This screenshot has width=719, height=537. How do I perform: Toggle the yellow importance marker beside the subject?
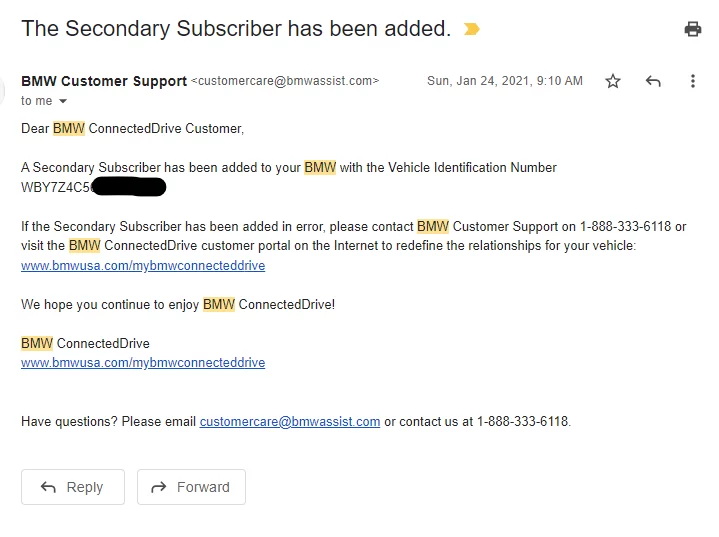tap(472, 29)
